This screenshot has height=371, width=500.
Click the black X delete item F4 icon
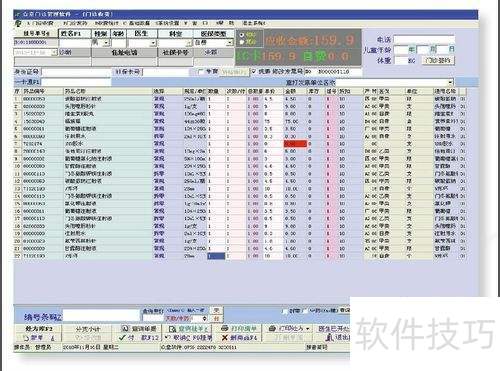[225, 337]
